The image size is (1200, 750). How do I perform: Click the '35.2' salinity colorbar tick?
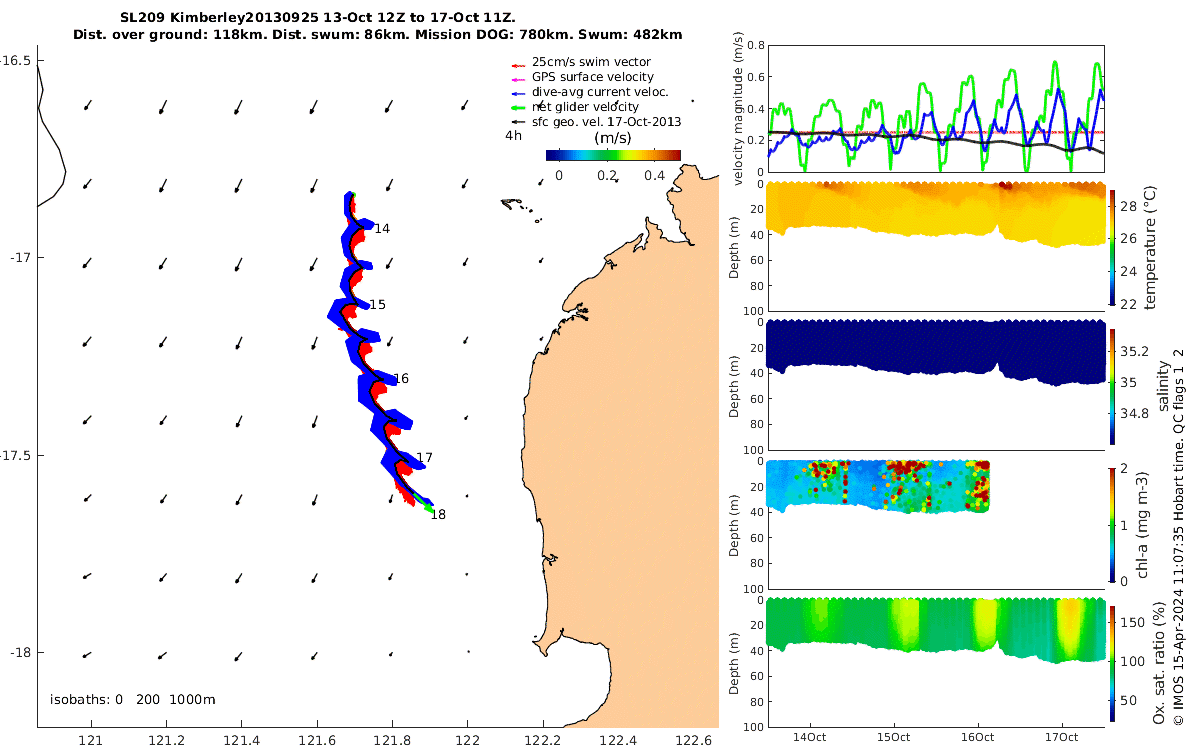tap(1135, 352)
